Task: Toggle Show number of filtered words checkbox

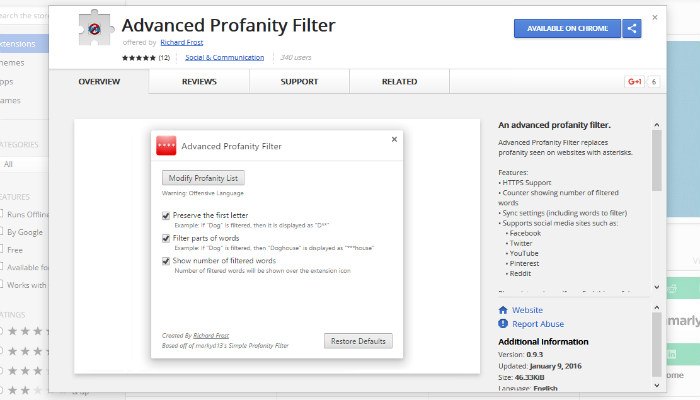Action: [166, 261]
